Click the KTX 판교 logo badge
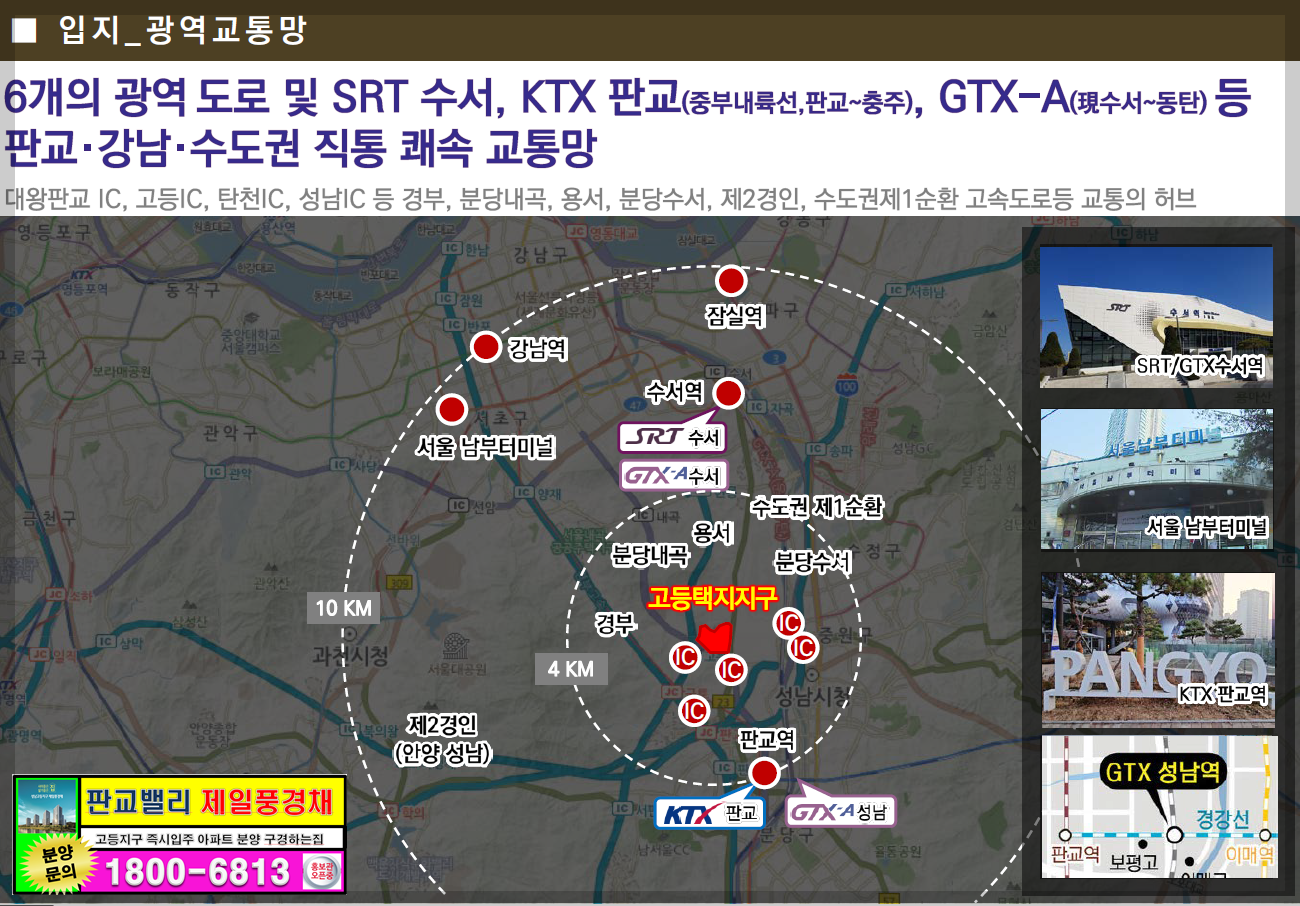The width and height of the screenshot is (1300, 906). (x=709, y=813)
